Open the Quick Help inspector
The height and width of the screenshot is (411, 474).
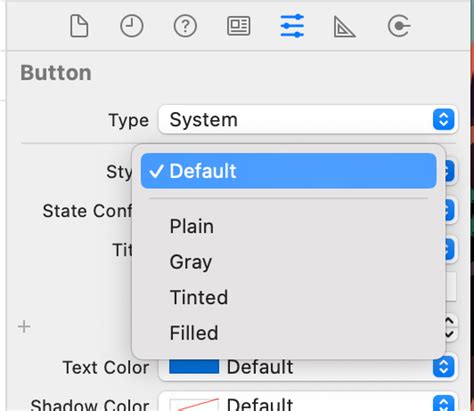(x=185, y=26)
